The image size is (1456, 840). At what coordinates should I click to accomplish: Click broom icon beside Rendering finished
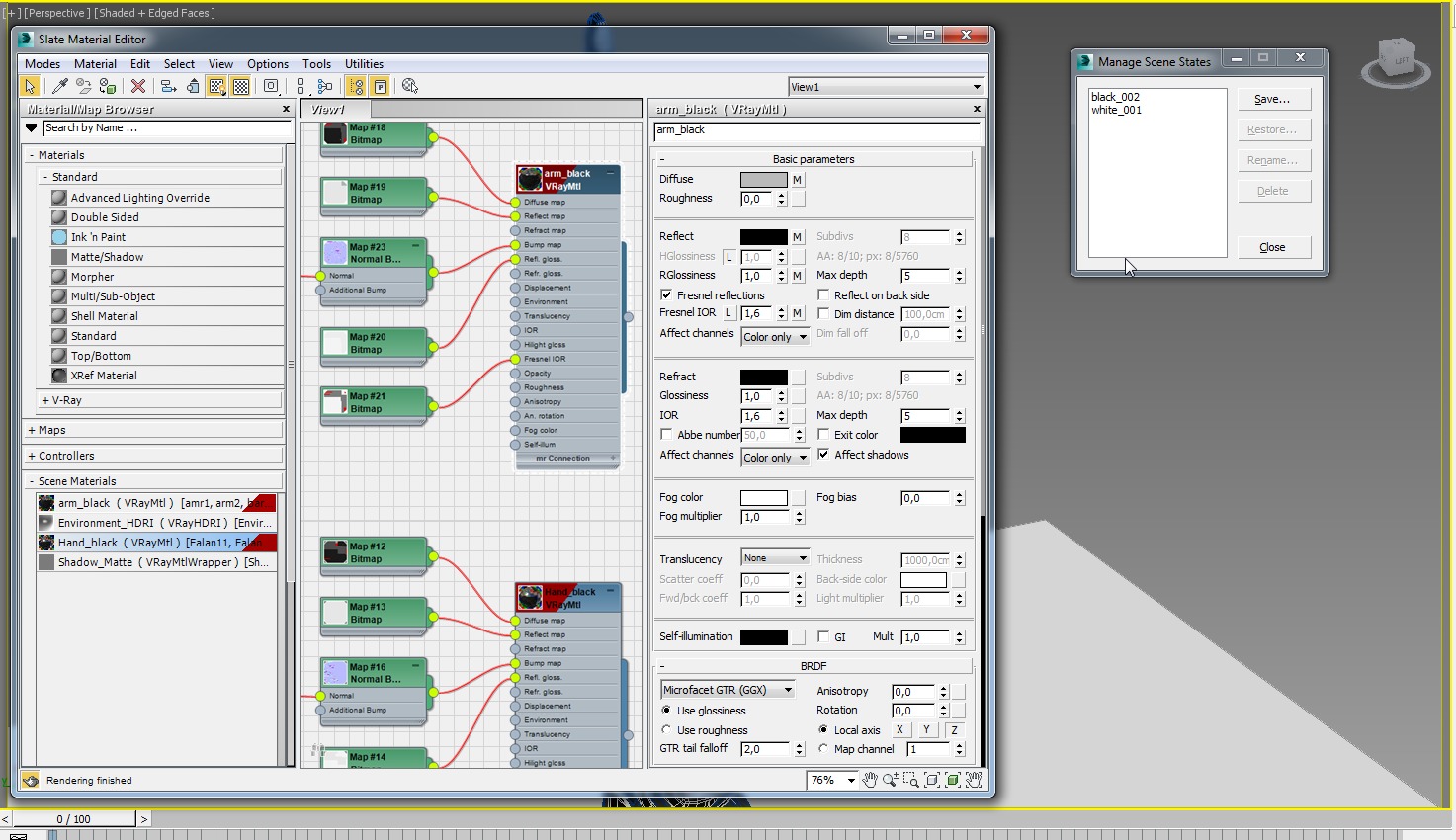31,781
